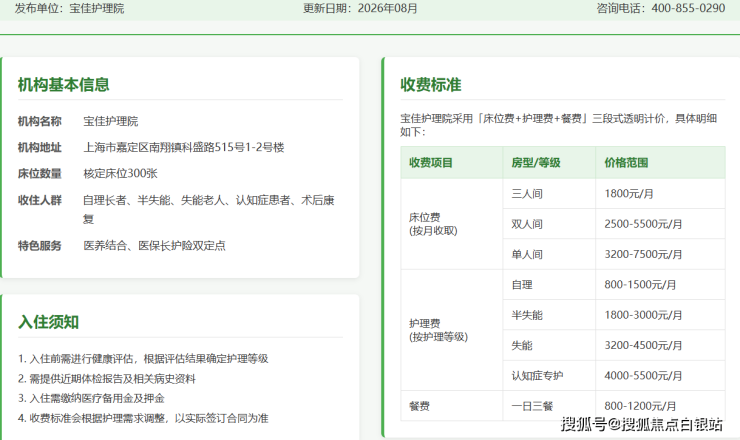Select institution name value 宝佳护理院

point(111,121)
